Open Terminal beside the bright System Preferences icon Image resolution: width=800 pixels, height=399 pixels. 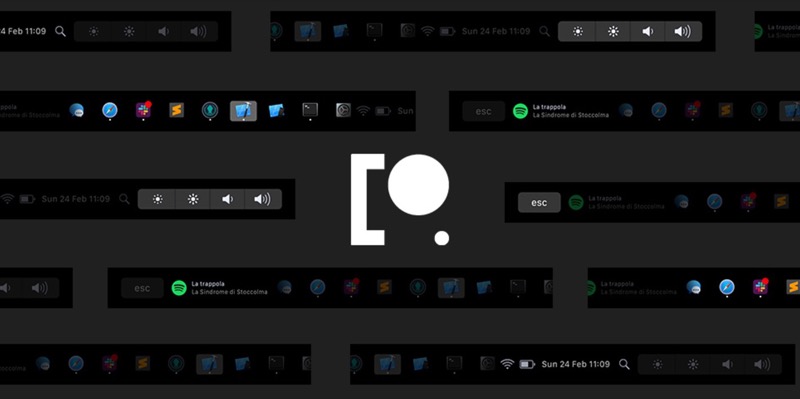coord(310,110)
